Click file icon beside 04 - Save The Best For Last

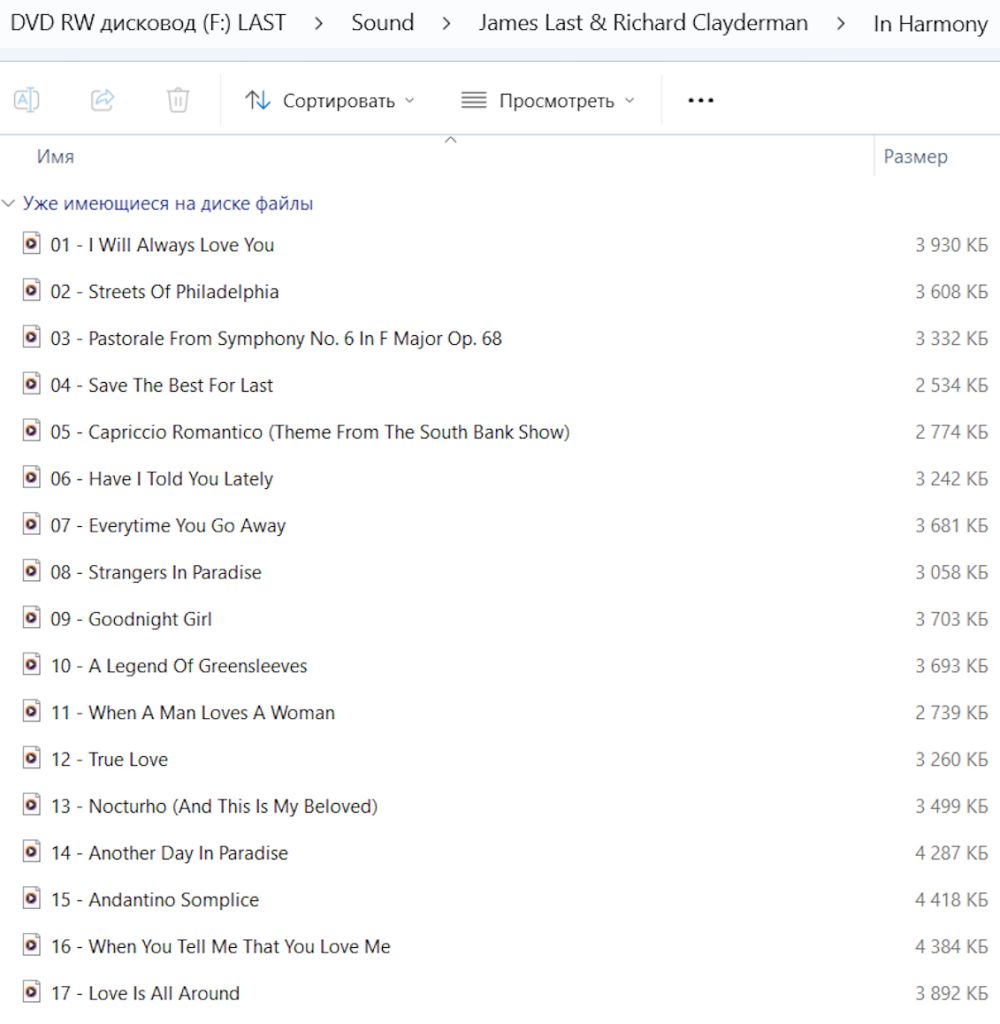pyautogui.click(x=31, y=384)
